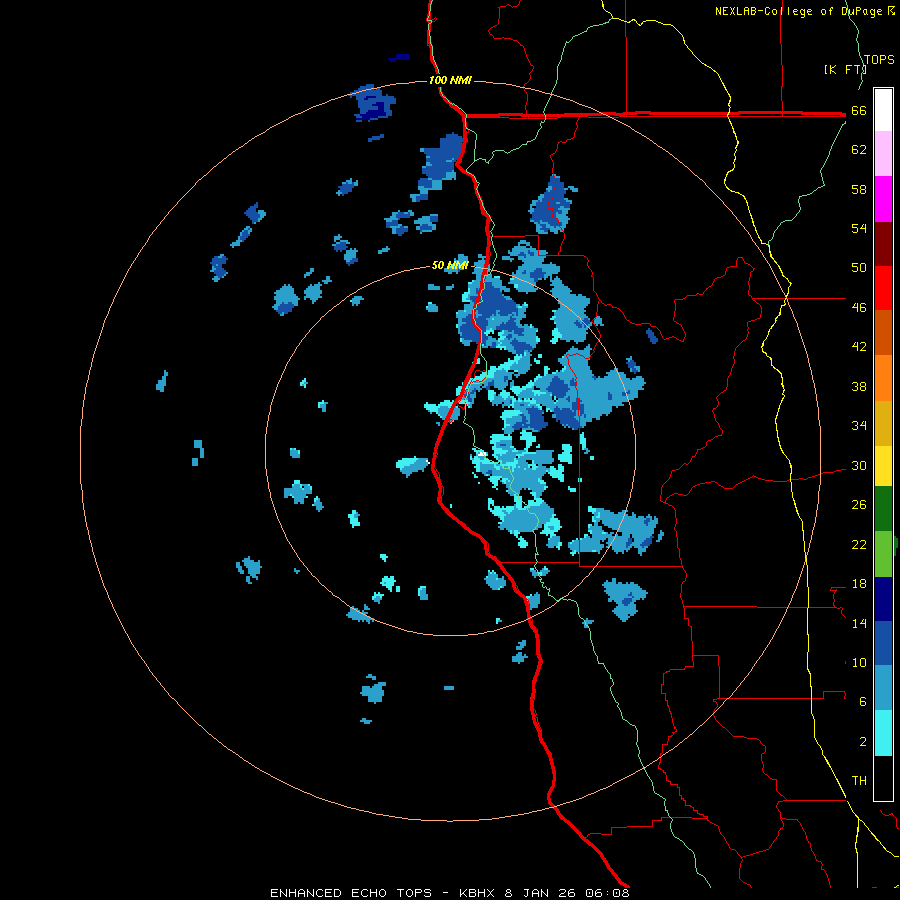Click the 34 legend scale number
Viewport: 900px width, 900px height.
coord(859,425)
